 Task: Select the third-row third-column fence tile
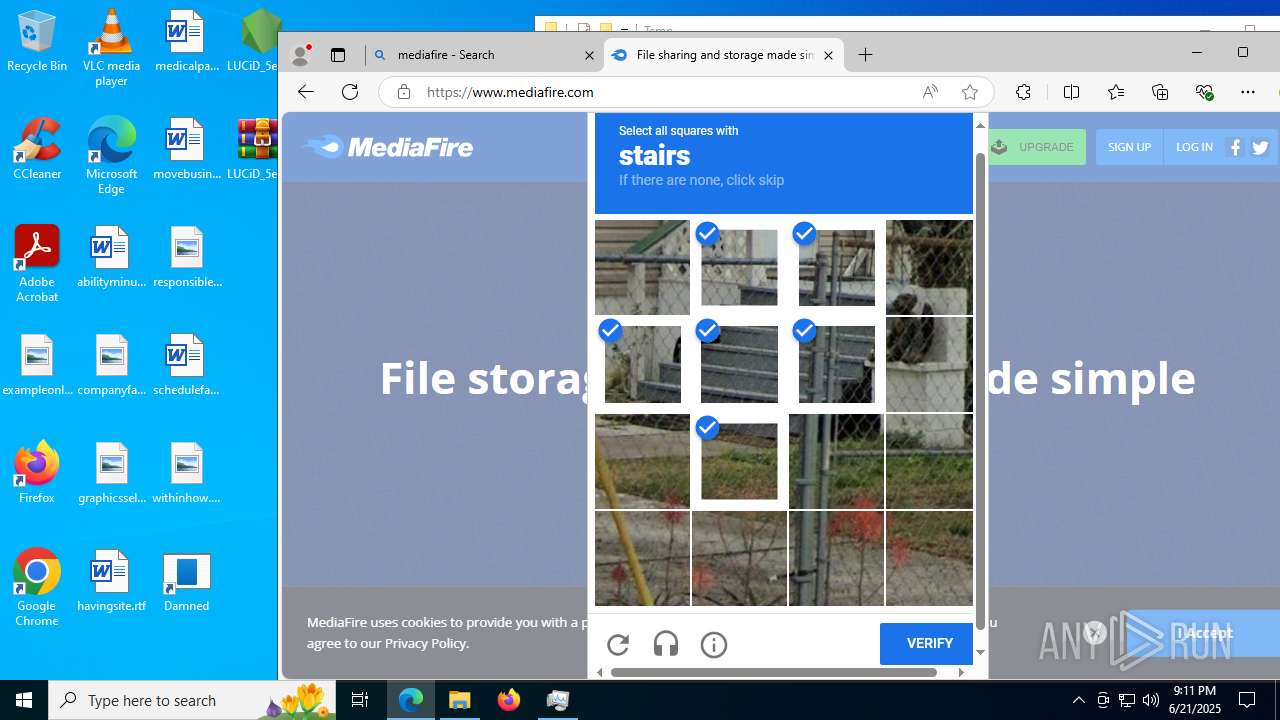836,461
